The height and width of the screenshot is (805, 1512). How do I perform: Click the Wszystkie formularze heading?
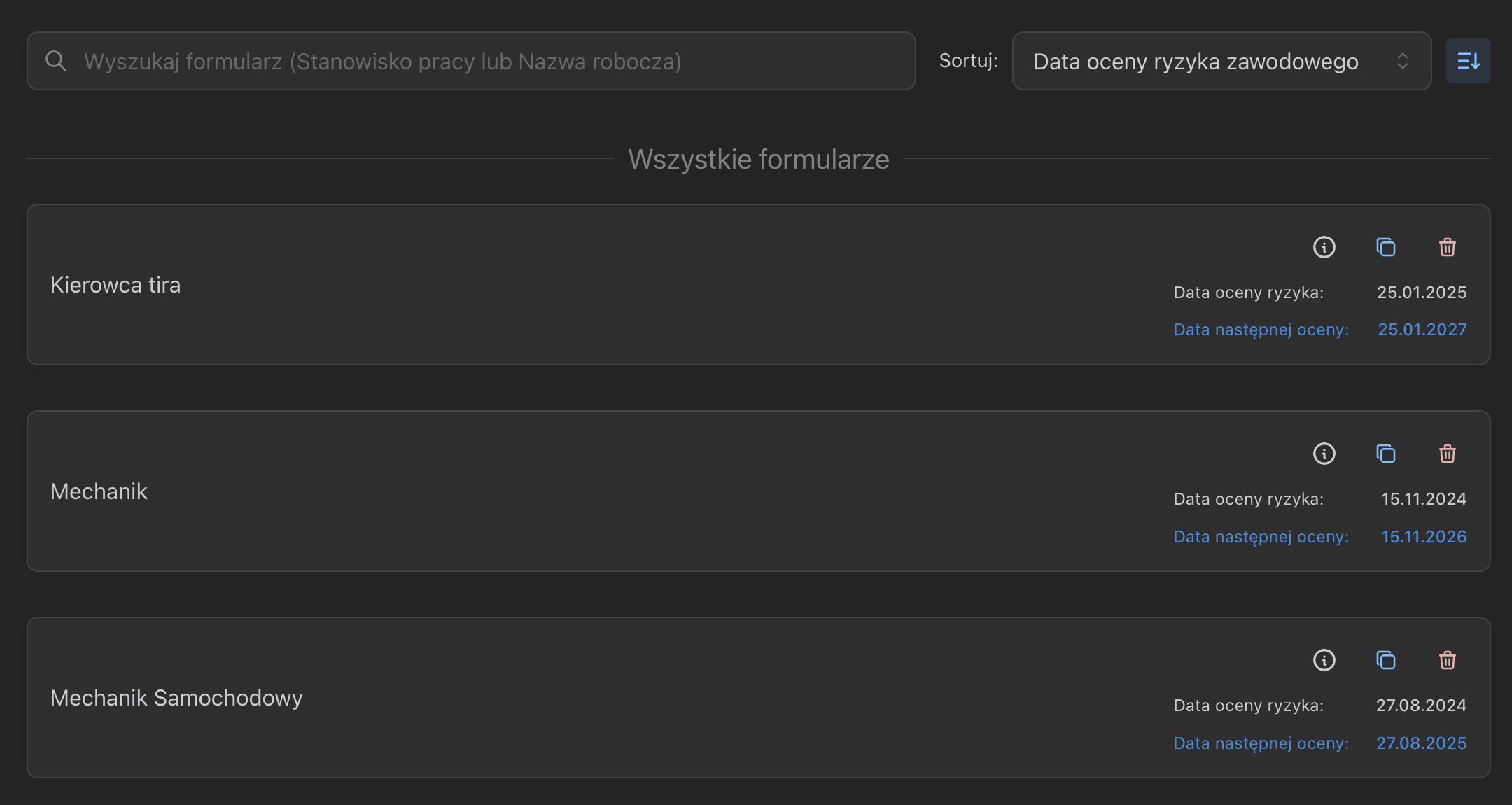click(x=759, y=159)
